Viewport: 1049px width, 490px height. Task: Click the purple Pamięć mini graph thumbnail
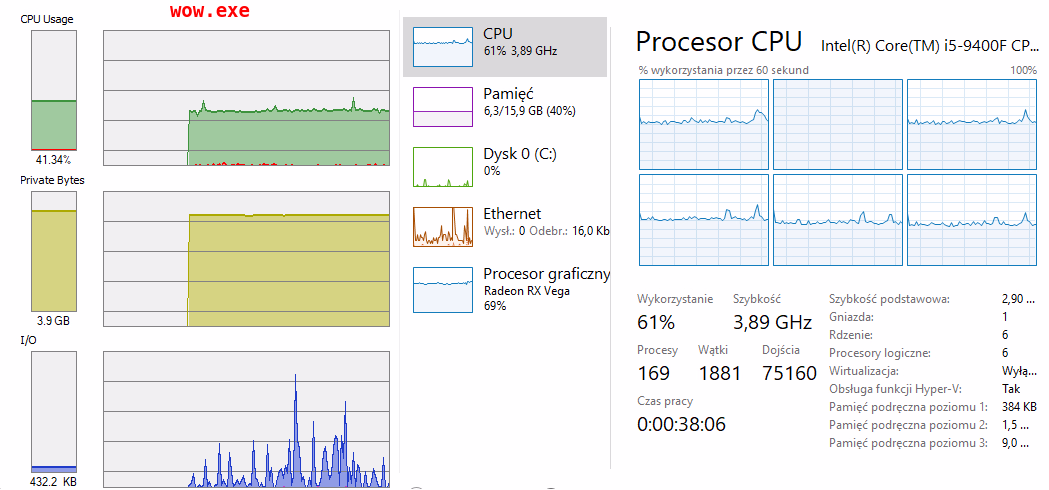443,106
